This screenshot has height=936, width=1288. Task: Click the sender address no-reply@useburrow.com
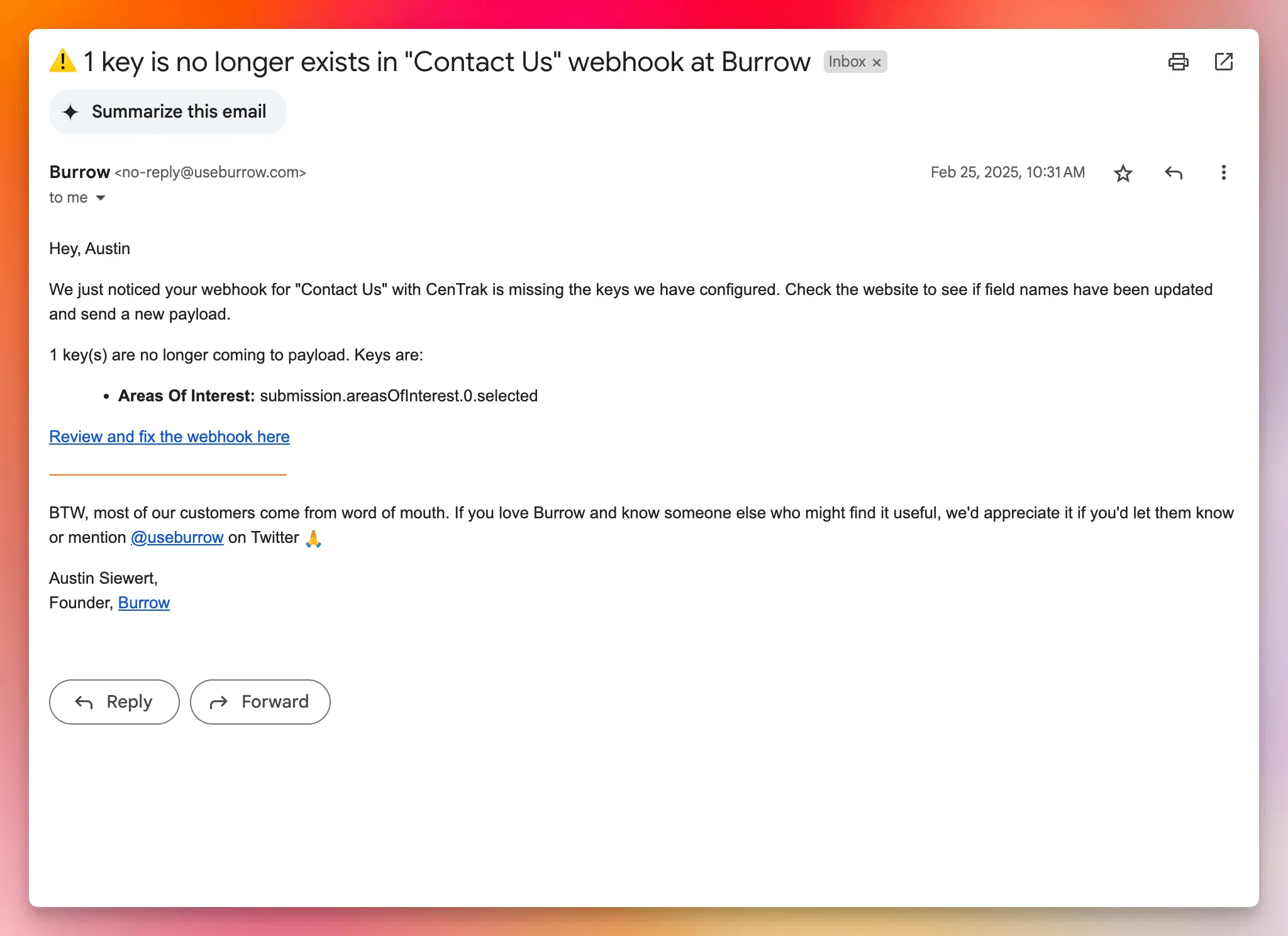(210, 172)
